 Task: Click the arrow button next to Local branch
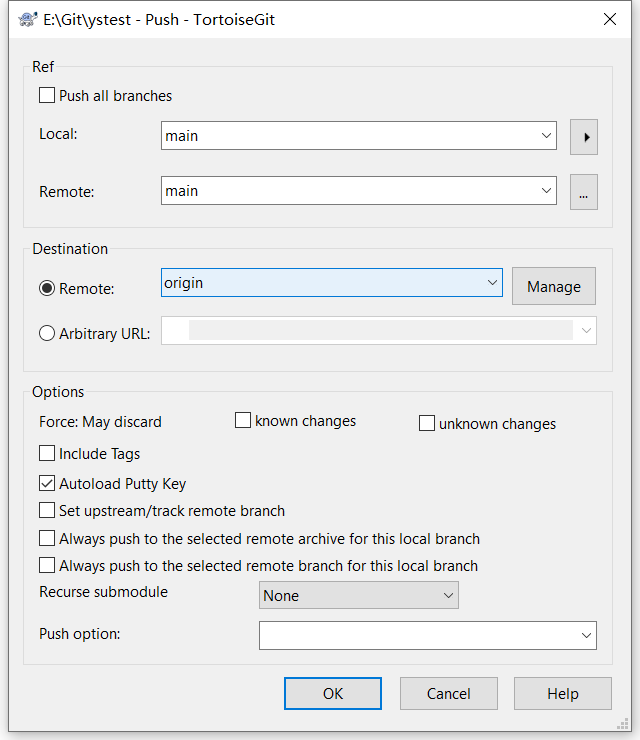point(584,137)
